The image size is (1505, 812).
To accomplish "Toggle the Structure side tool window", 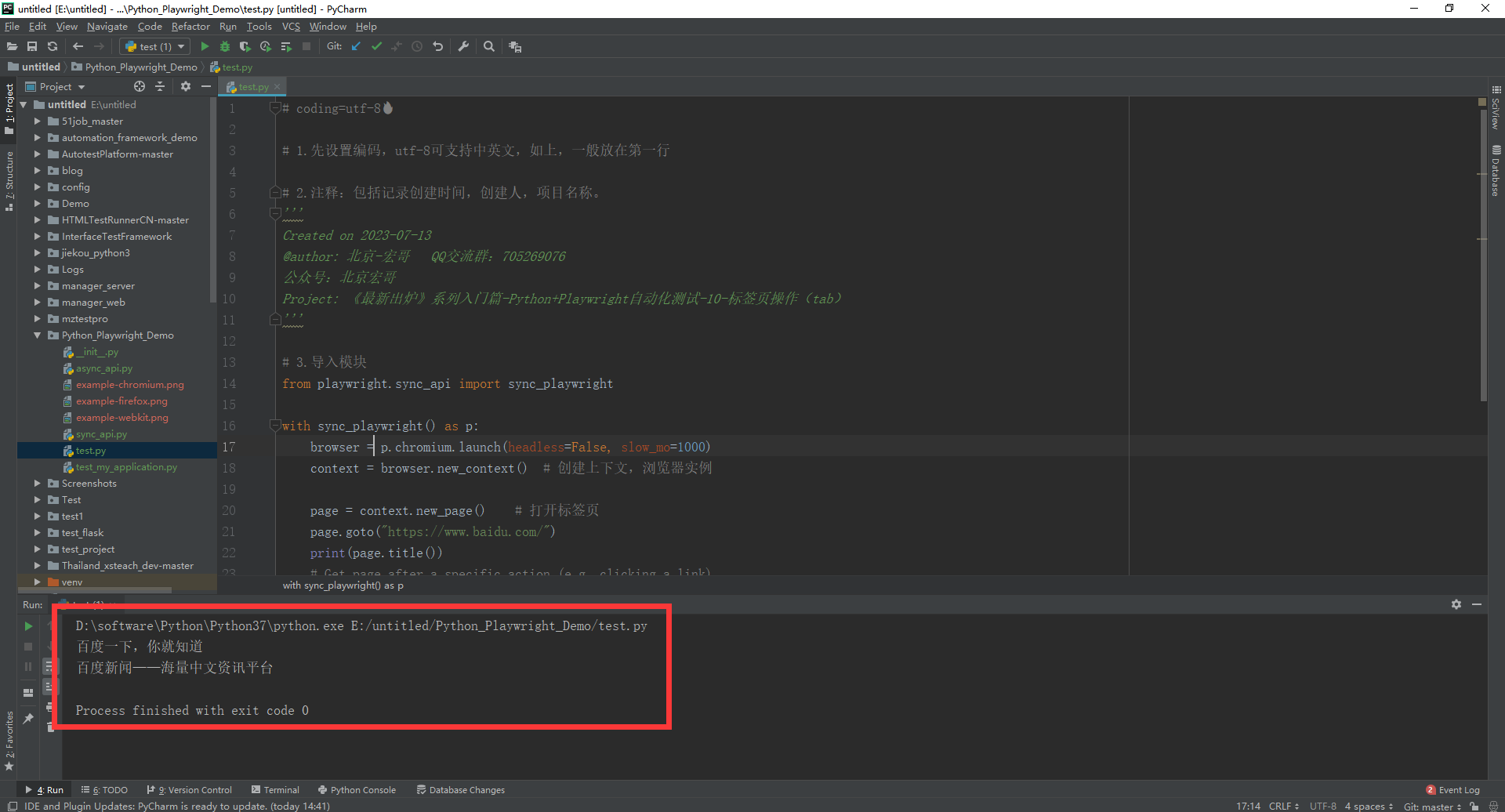I will click(9, 181).
